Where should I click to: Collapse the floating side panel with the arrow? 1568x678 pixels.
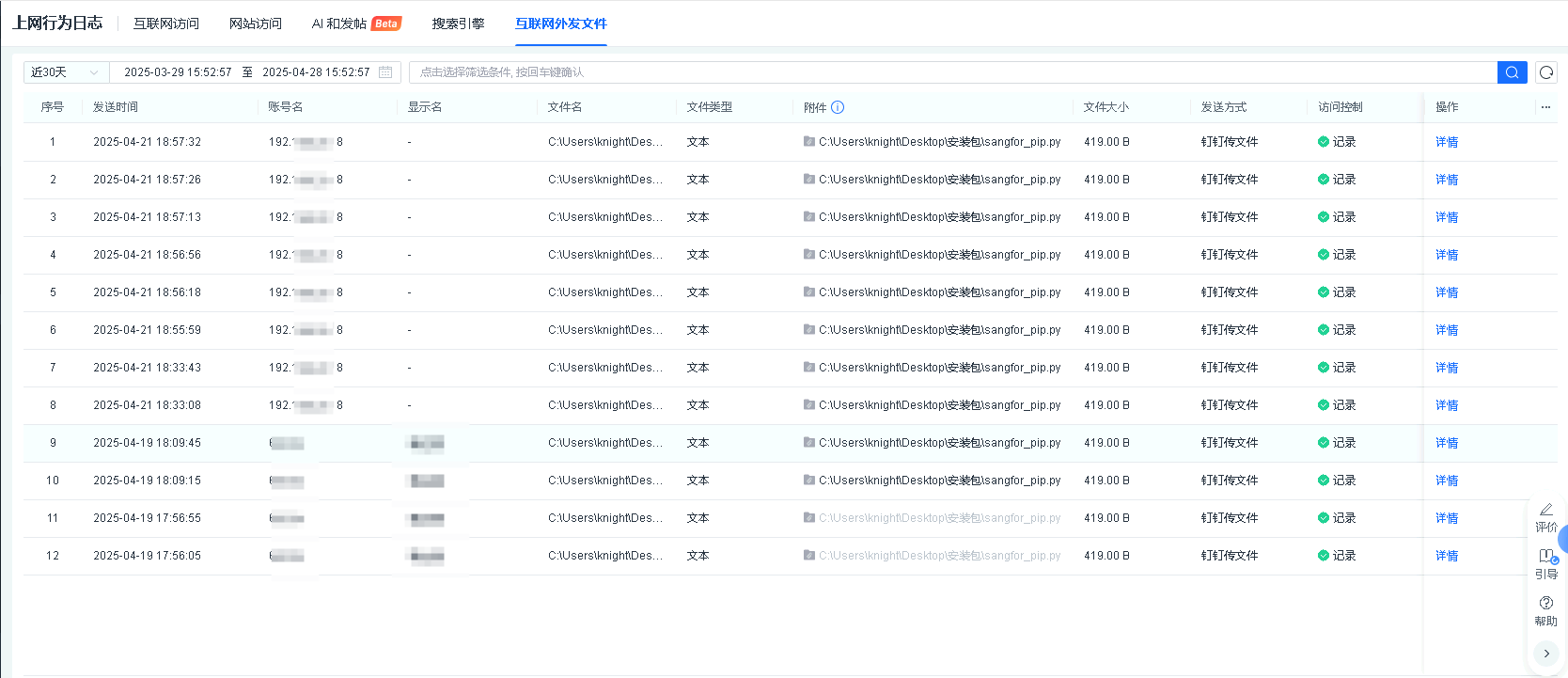tap(1546, 654)
